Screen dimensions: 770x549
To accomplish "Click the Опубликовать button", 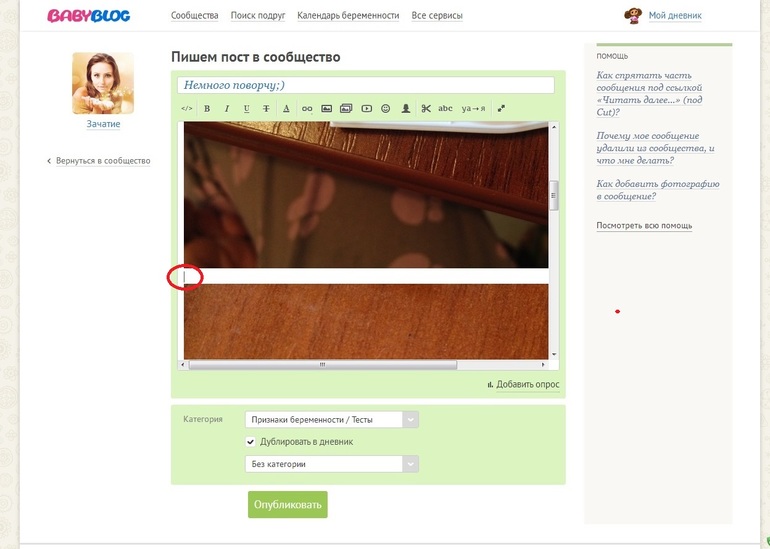I will [x=287, y=504].
